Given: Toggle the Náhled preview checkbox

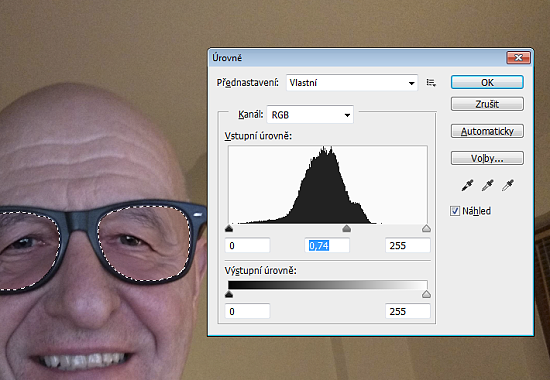Looking at the screenshot, I should (455, 211).
